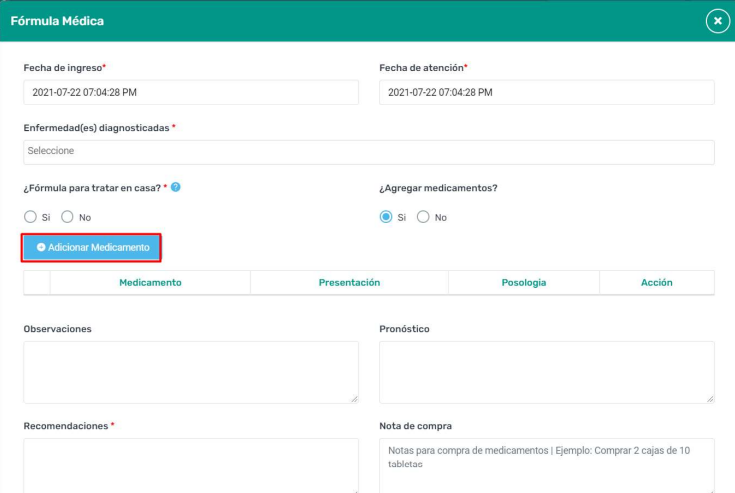The image size is (735, 493).
Task: Open Enfermedad(es) diagnosticadas select field
Action: coord(369,152)
